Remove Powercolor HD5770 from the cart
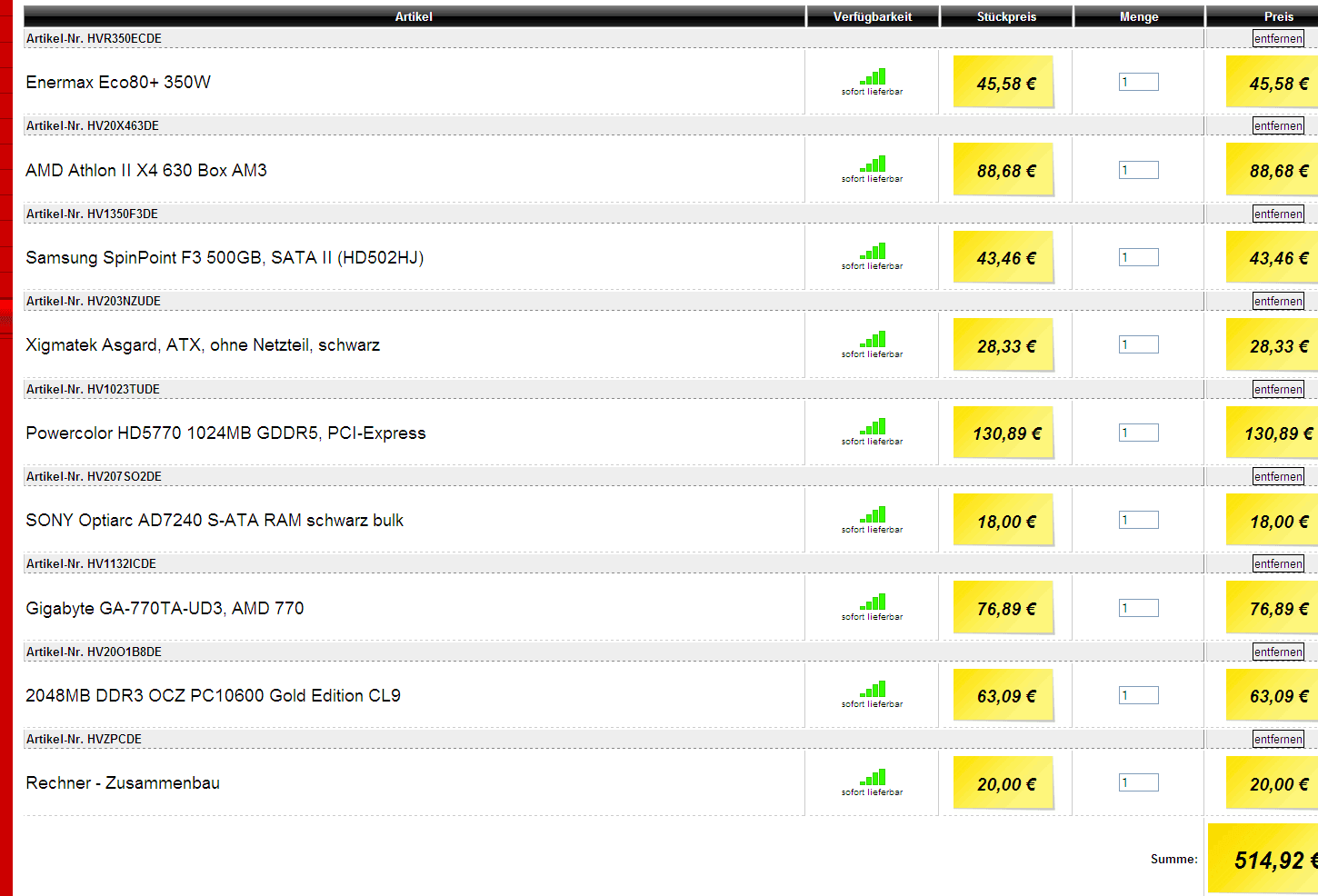 pos(1278,389)
